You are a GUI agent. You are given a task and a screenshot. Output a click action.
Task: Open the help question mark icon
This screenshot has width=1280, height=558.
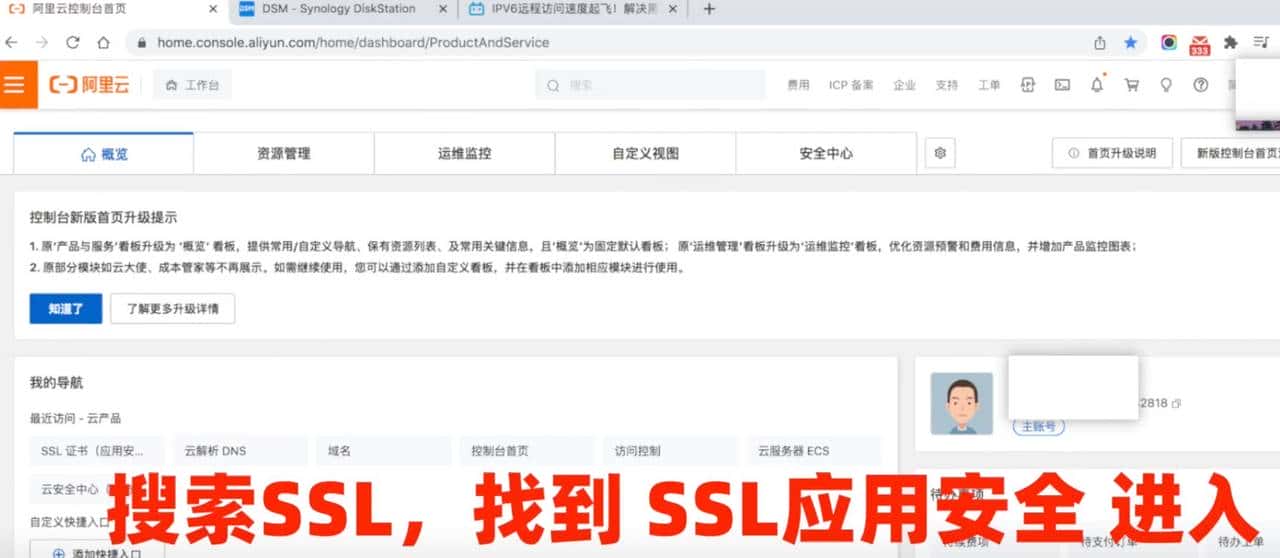point(1201,85)
